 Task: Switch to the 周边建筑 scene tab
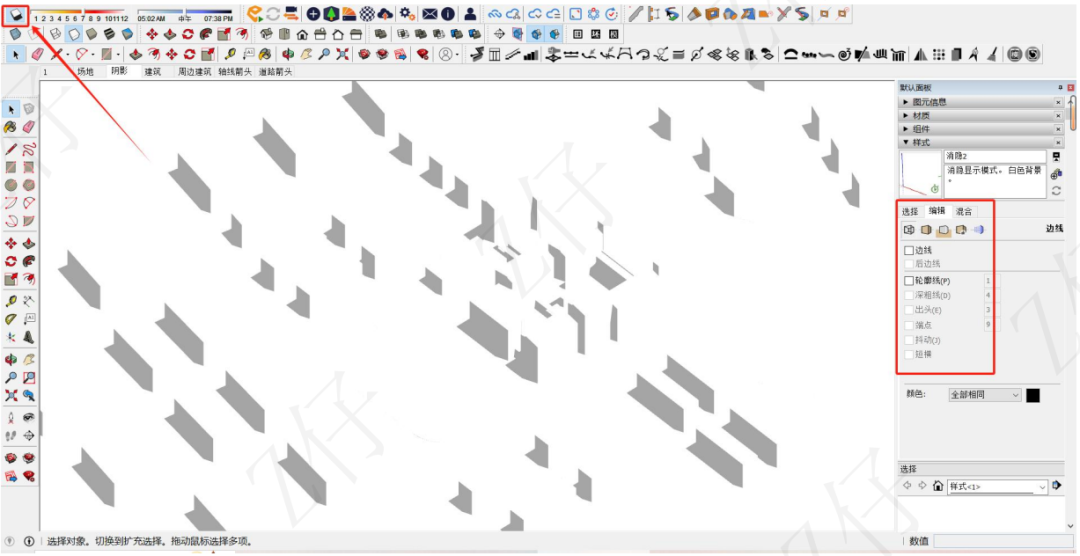pyautogui.click(x=194, y=72)
